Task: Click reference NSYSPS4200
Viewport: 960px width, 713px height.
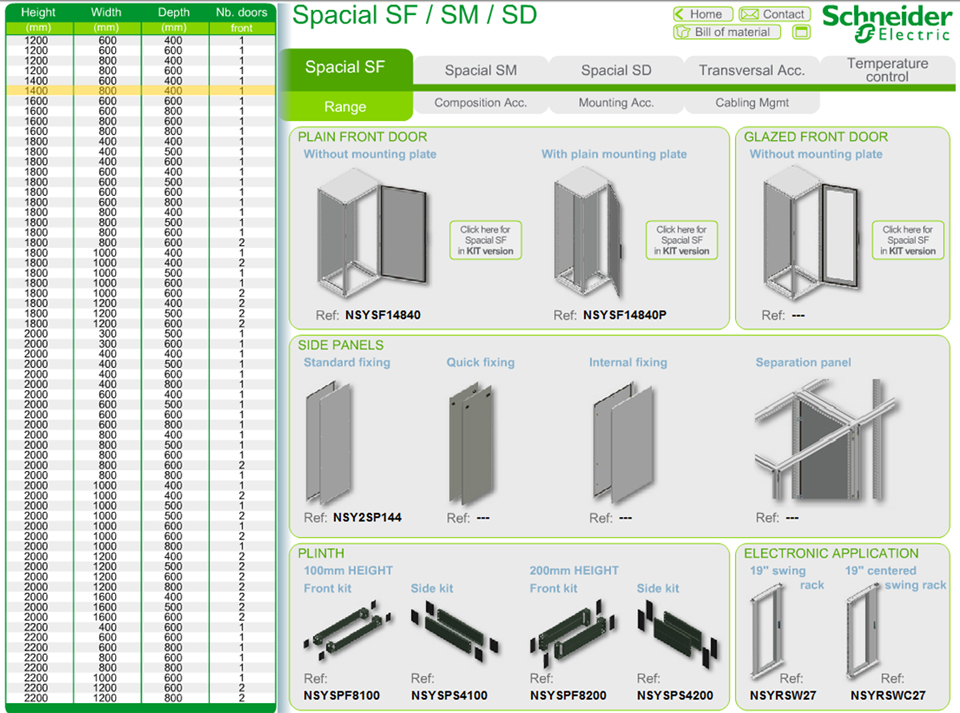Action: (x=675, y=696)
